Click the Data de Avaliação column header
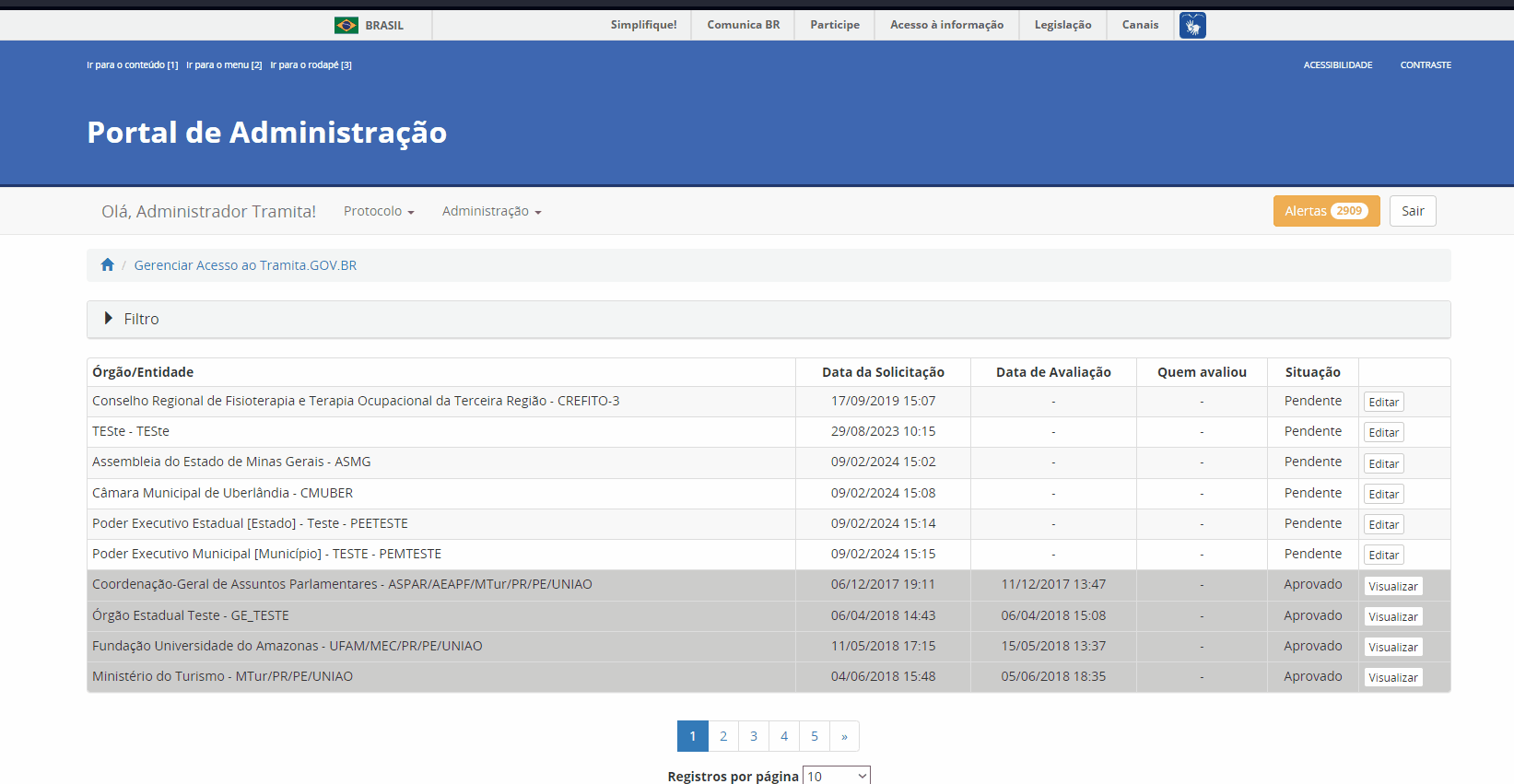 pyautogui.click(x=1053, y=372)
